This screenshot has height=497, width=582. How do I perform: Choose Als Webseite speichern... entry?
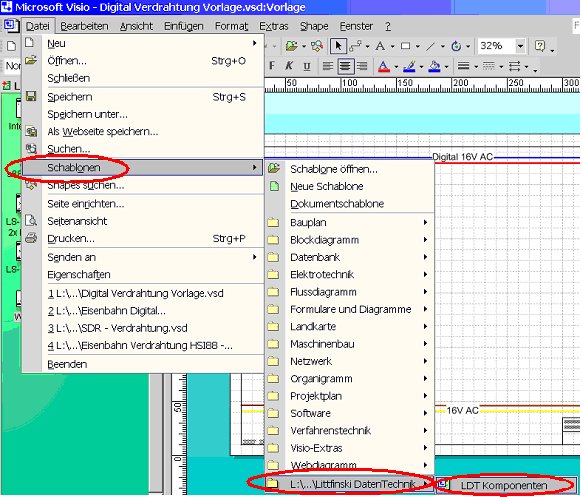tap(143, 132)
